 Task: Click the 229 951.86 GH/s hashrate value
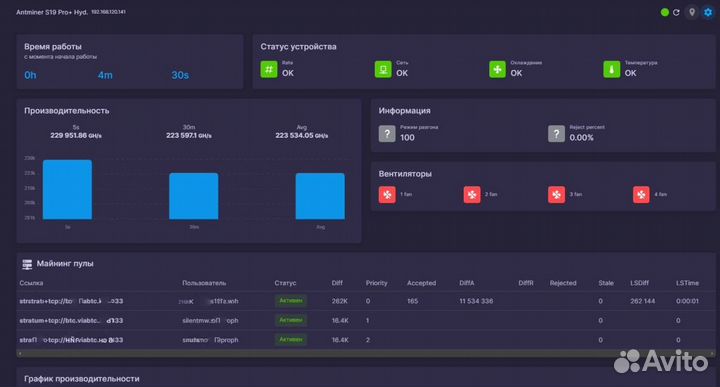76,135
